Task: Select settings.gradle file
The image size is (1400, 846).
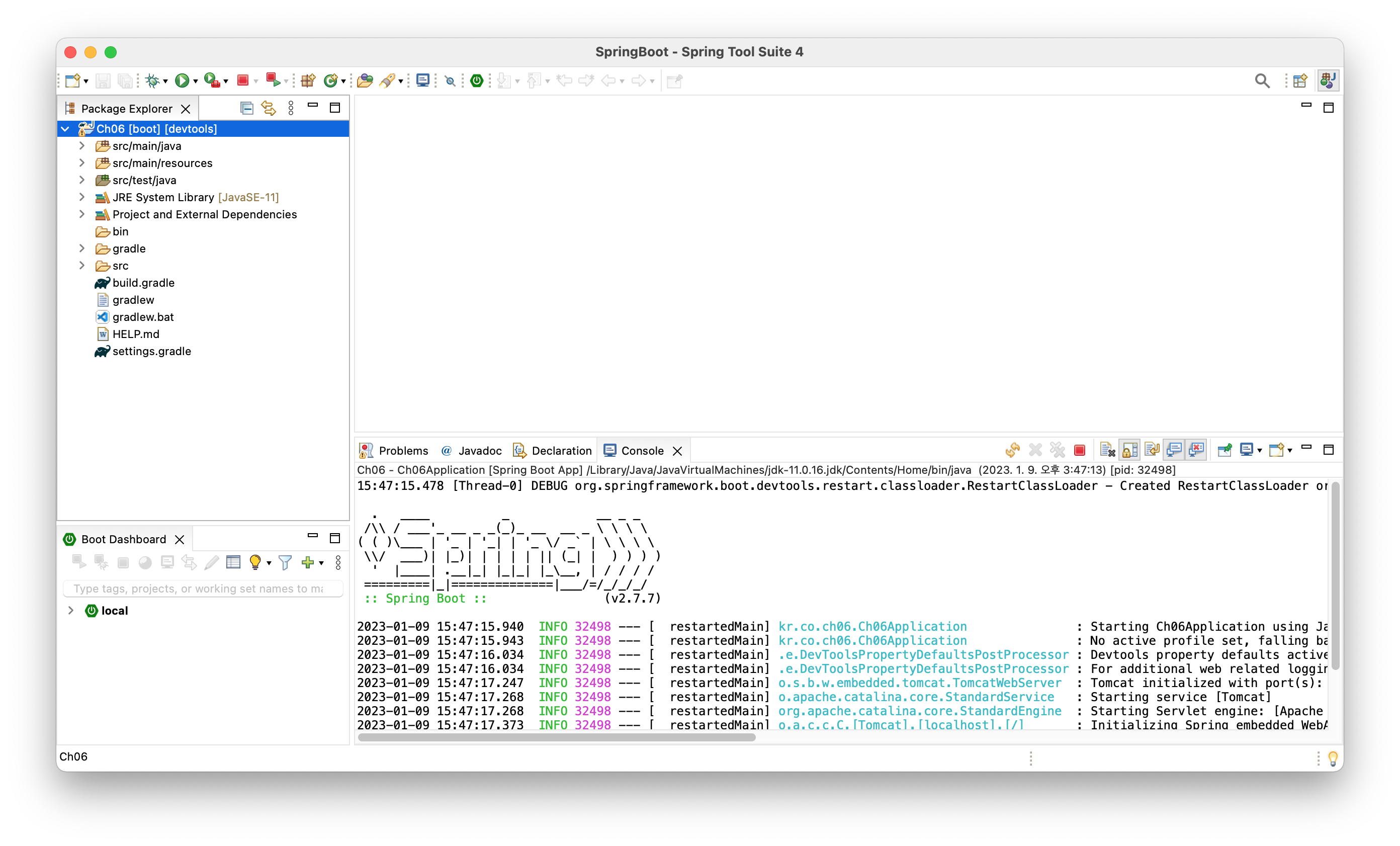Action: (x=152, y=351)
